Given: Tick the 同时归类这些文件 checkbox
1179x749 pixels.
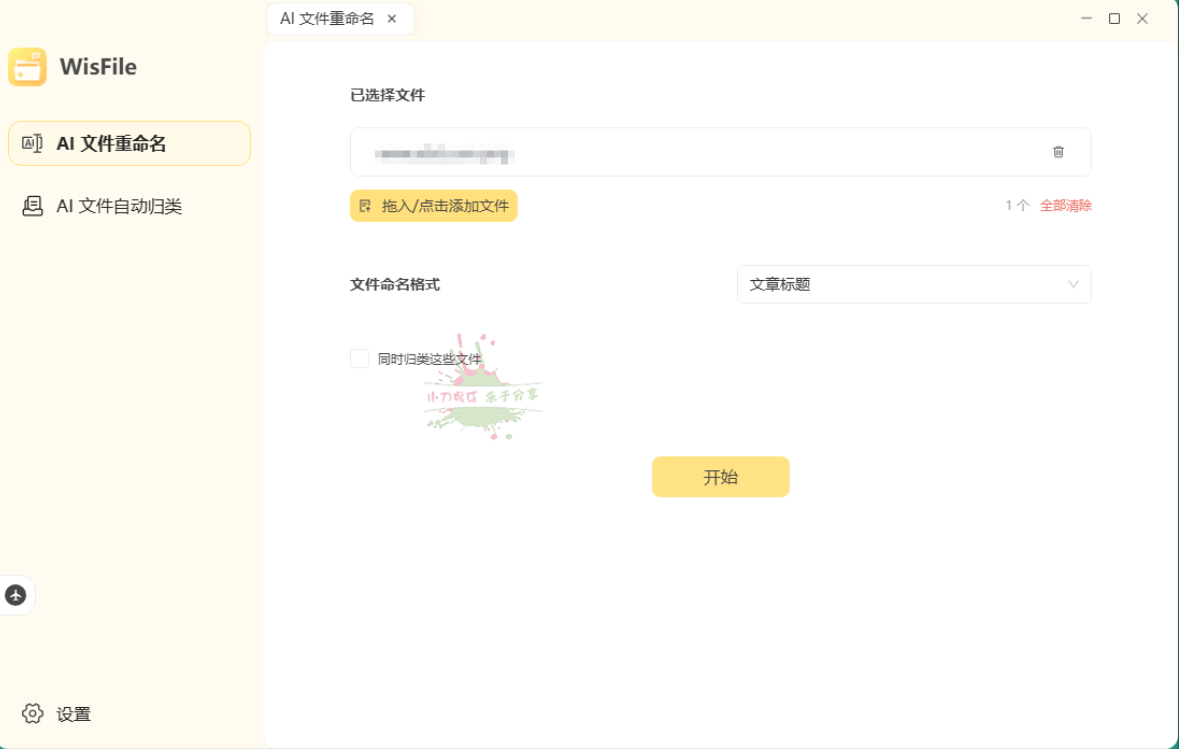Looking at the screenshot, I should 359,359.
